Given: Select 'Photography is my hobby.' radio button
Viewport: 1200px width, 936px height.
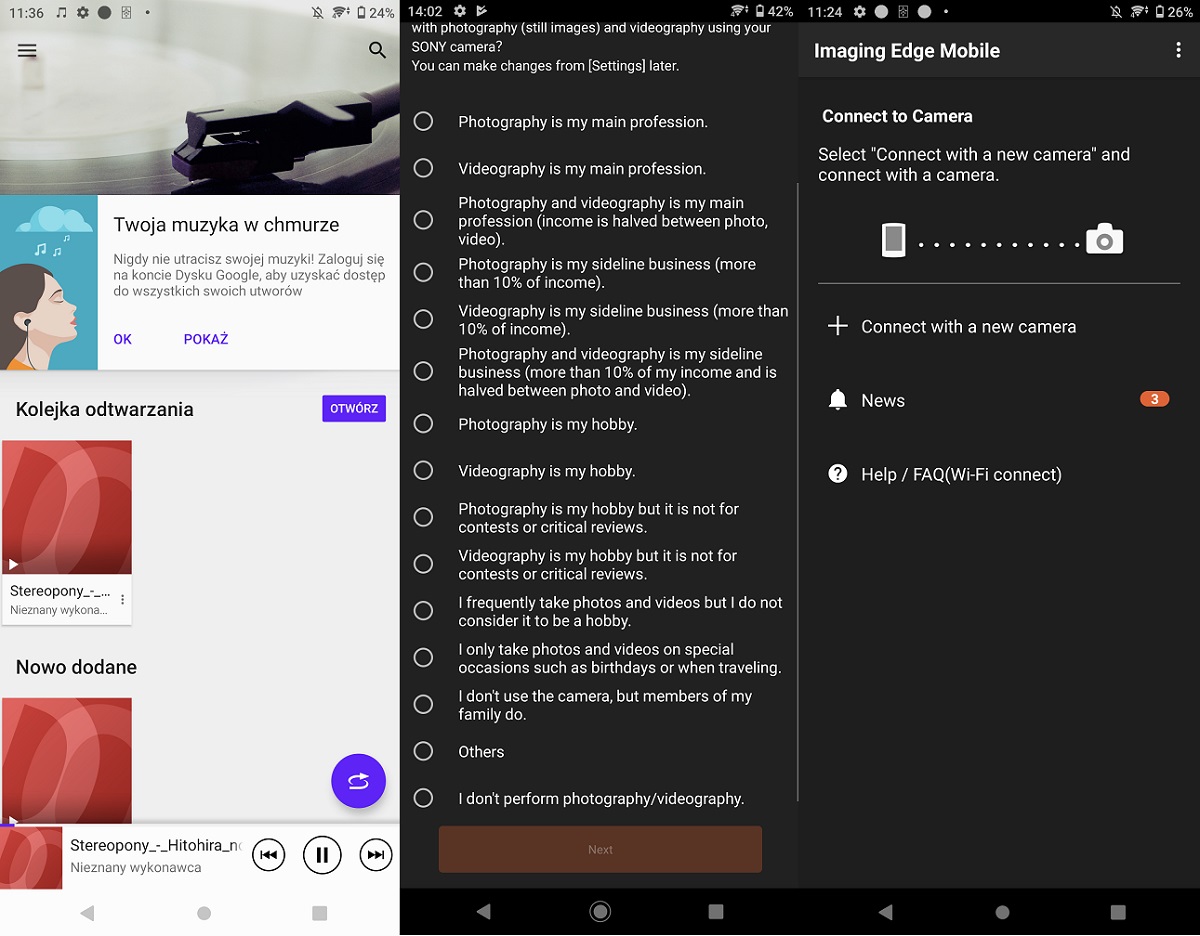Looking at the screenshot, I should [424, 424].
